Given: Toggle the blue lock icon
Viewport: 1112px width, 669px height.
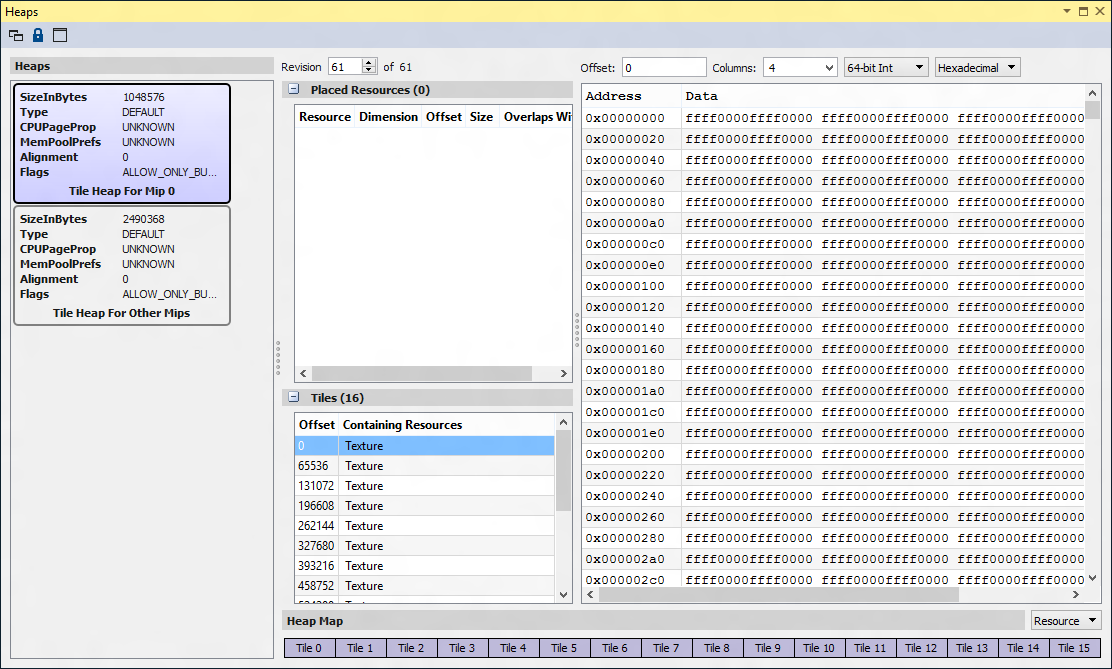Looking at the screenshot, I should coord(38,35).
